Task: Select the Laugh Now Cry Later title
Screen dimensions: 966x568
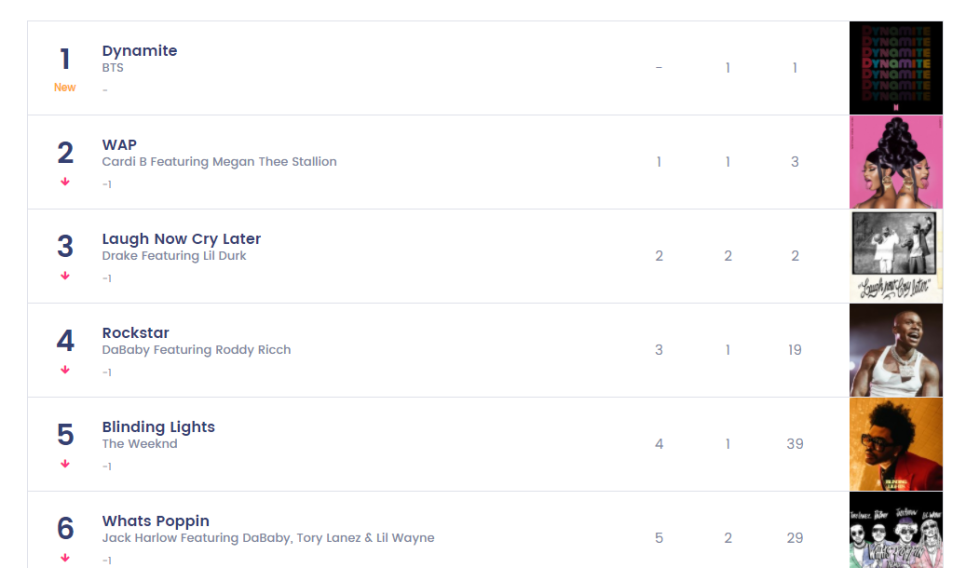Action: click(181, 239)
